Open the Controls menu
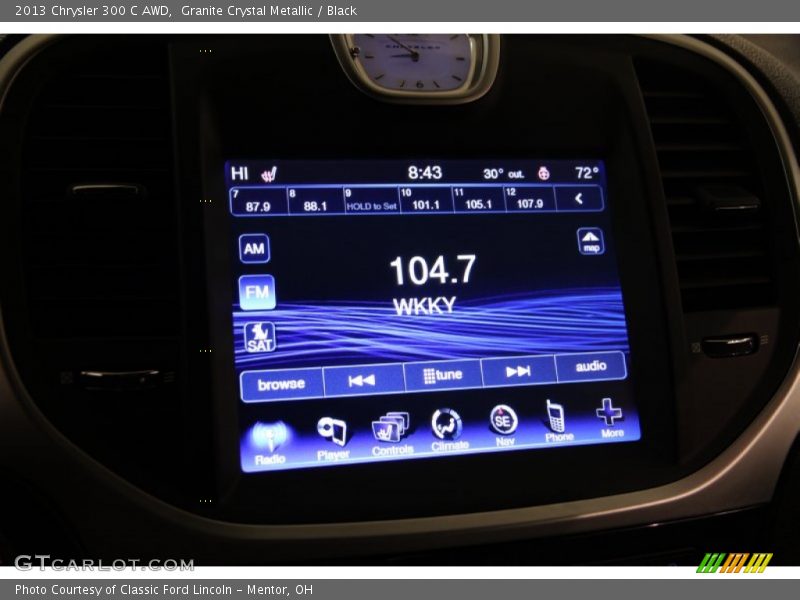 [392, 434]
